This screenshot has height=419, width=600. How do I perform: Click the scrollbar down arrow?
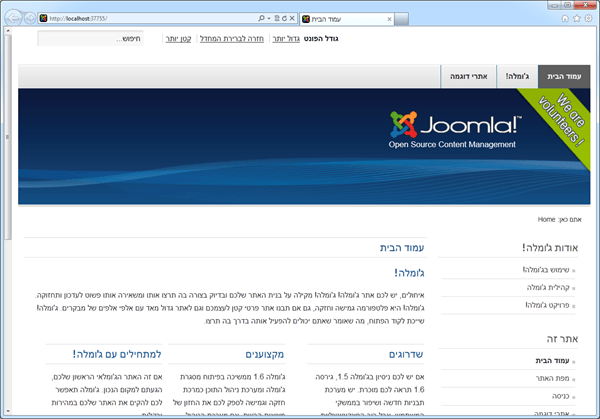7,411
